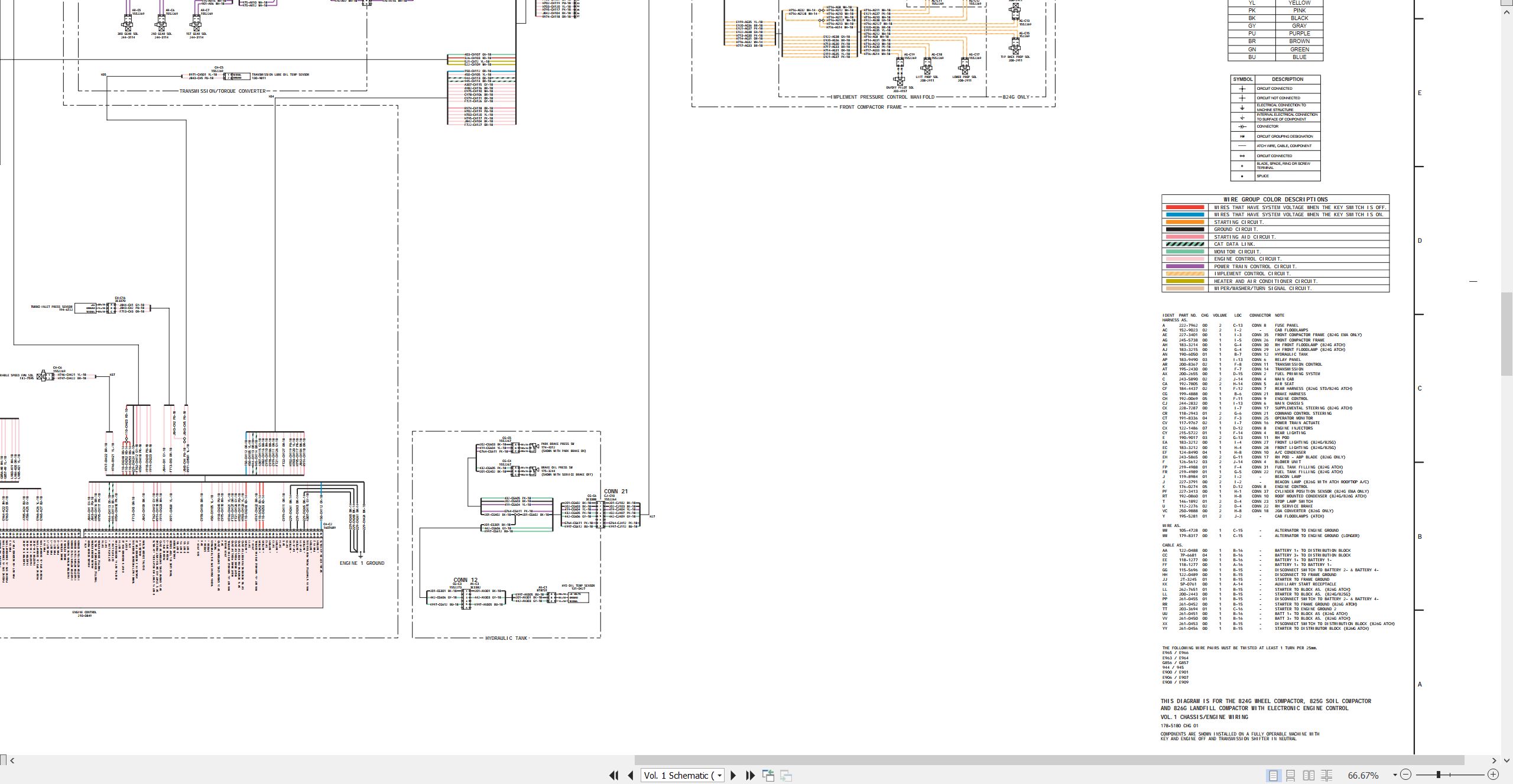Switch to continuous scrolling view
This screenshot has height=784, width=1513.
tap(1291, 776)
